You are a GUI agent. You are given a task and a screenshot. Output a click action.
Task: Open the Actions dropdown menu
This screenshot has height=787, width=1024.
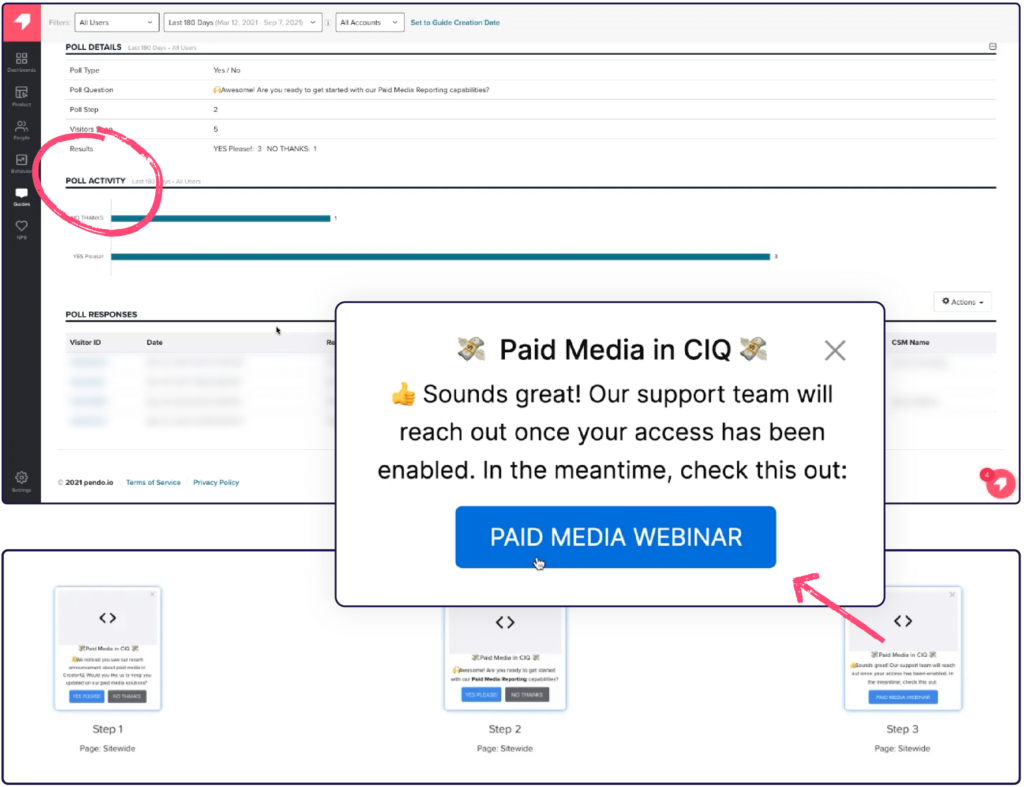963,302
